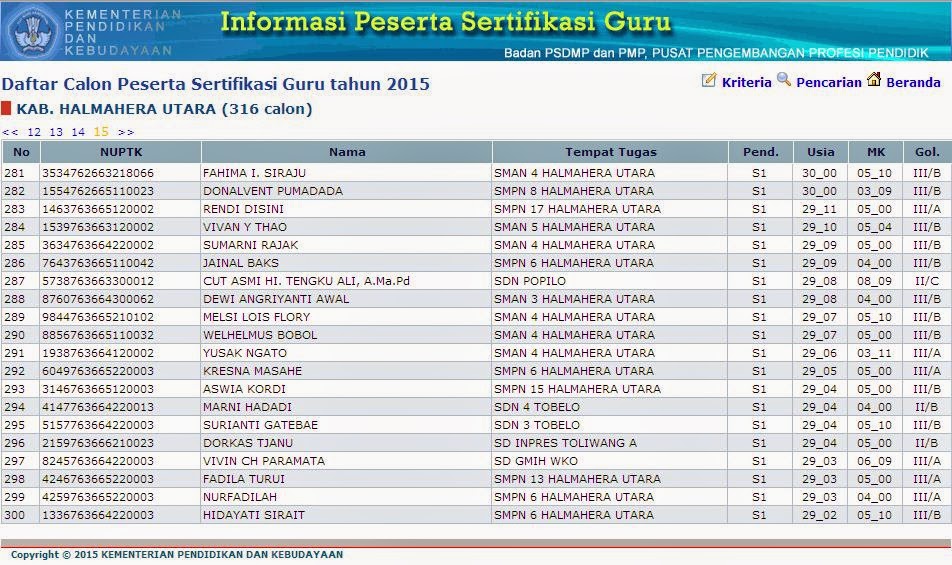Click NUPTK 1554762665110023

[98, 191]
